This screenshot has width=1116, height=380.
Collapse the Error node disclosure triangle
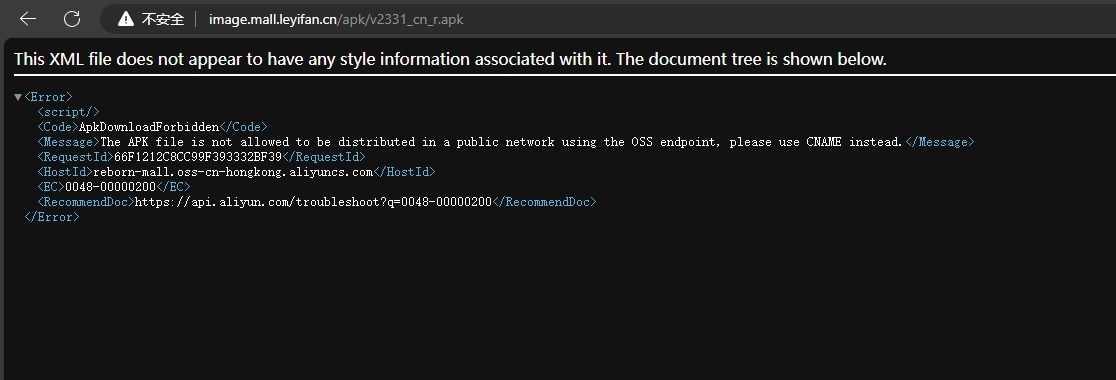click(18, 97)
